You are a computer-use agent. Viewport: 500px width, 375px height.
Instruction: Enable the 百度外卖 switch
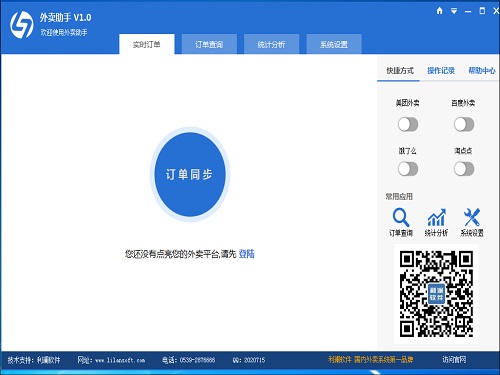pyautogui.click(x=464, y=125)
